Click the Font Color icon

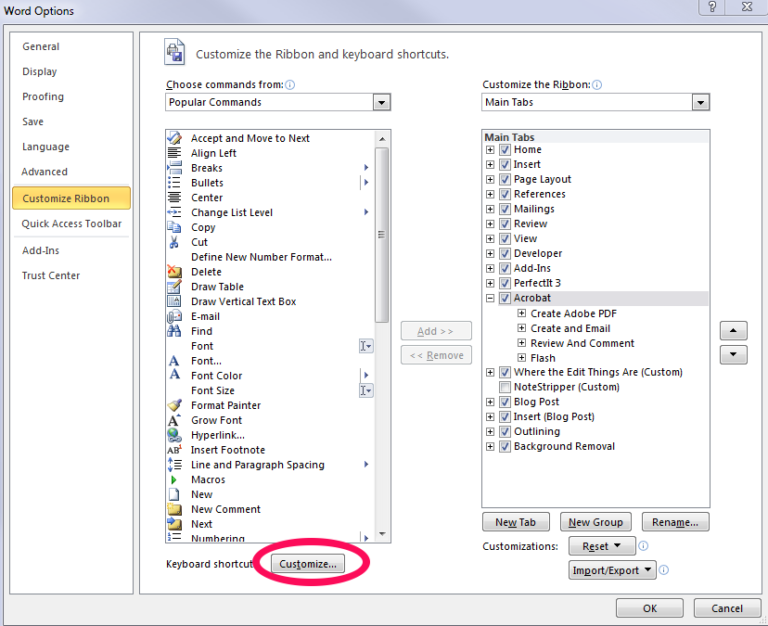pos(174,375)
